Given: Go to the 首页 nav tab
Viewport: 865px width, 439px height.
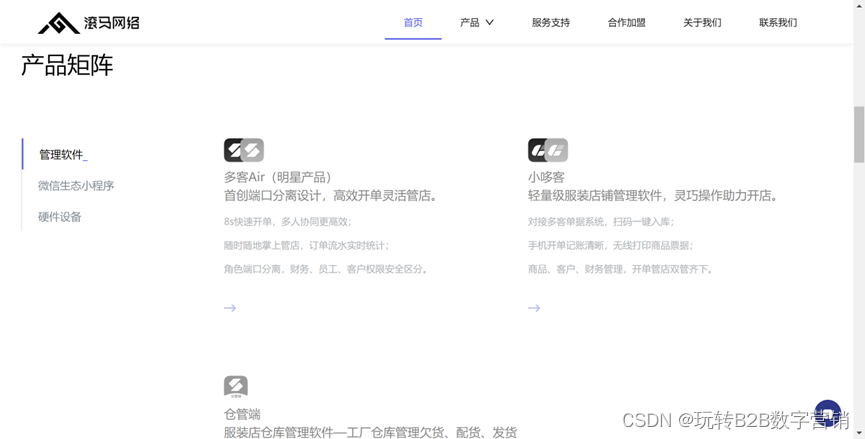Looking at the screenshot, I should pyautogui.click(x=413, y=23).
